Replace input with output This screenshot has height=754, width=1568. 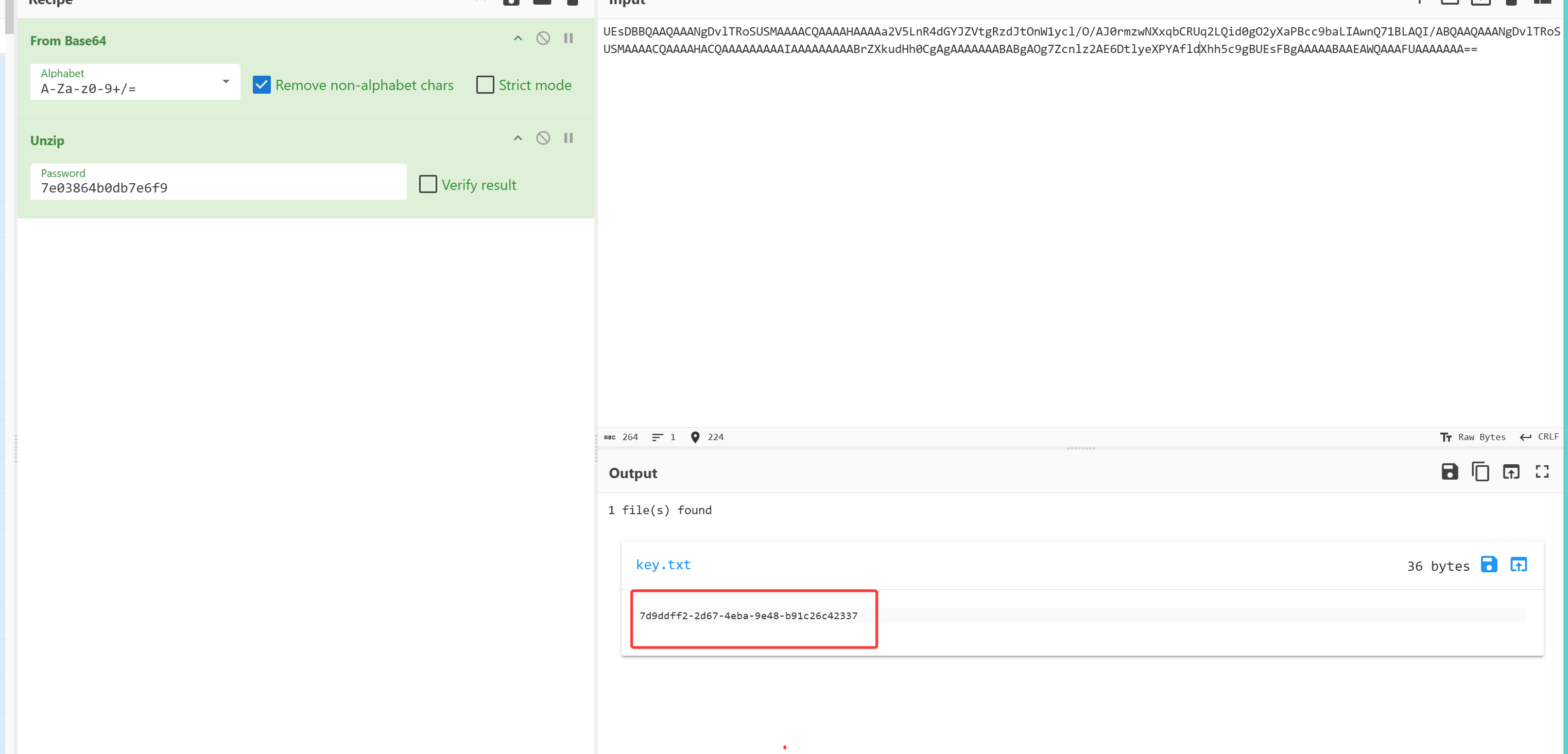tap(1511, 471)
